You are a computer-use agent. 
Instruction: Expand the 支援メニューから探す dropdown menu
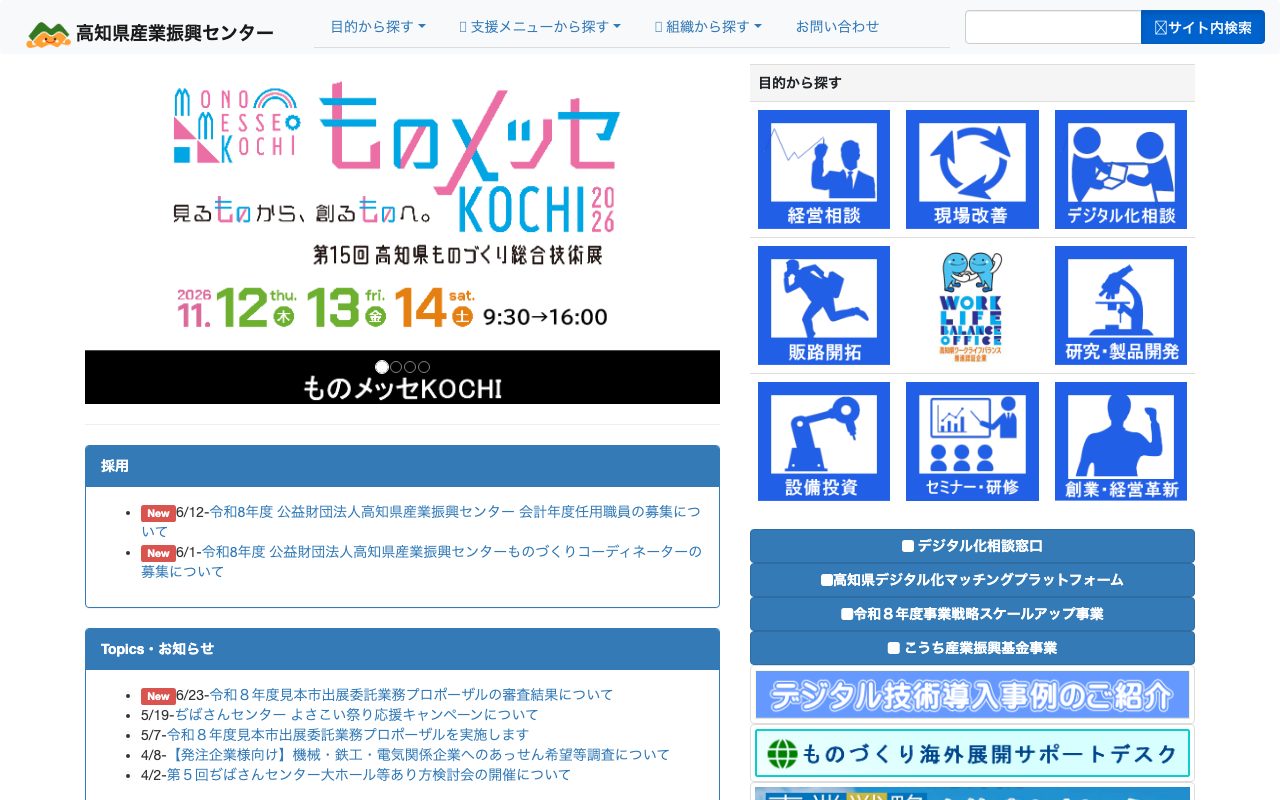[x=540, y=27]
